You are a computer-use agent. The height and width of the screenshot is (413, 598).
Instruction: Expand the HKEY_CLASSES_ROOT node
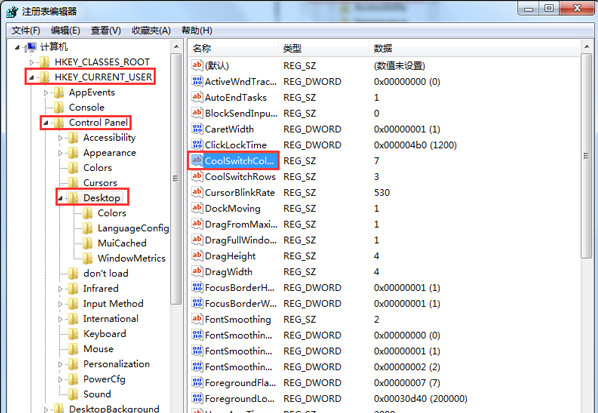click(x=32, y=62)
